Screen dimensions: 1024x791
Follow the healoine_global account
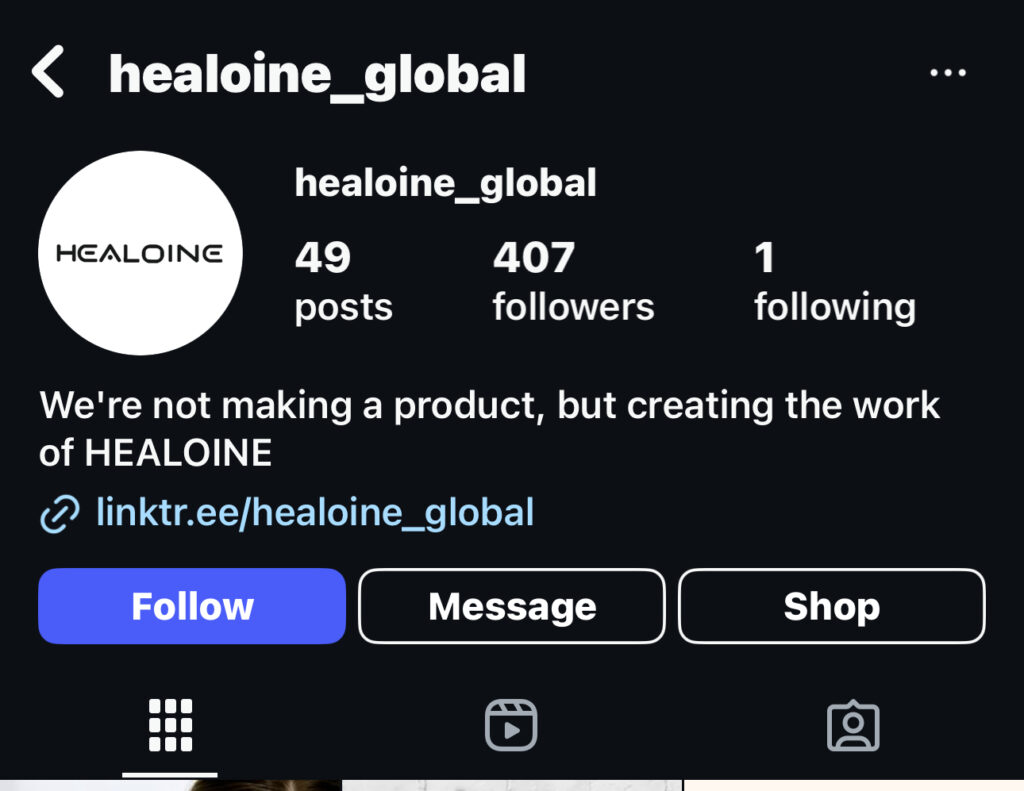(x=192, y=606)
